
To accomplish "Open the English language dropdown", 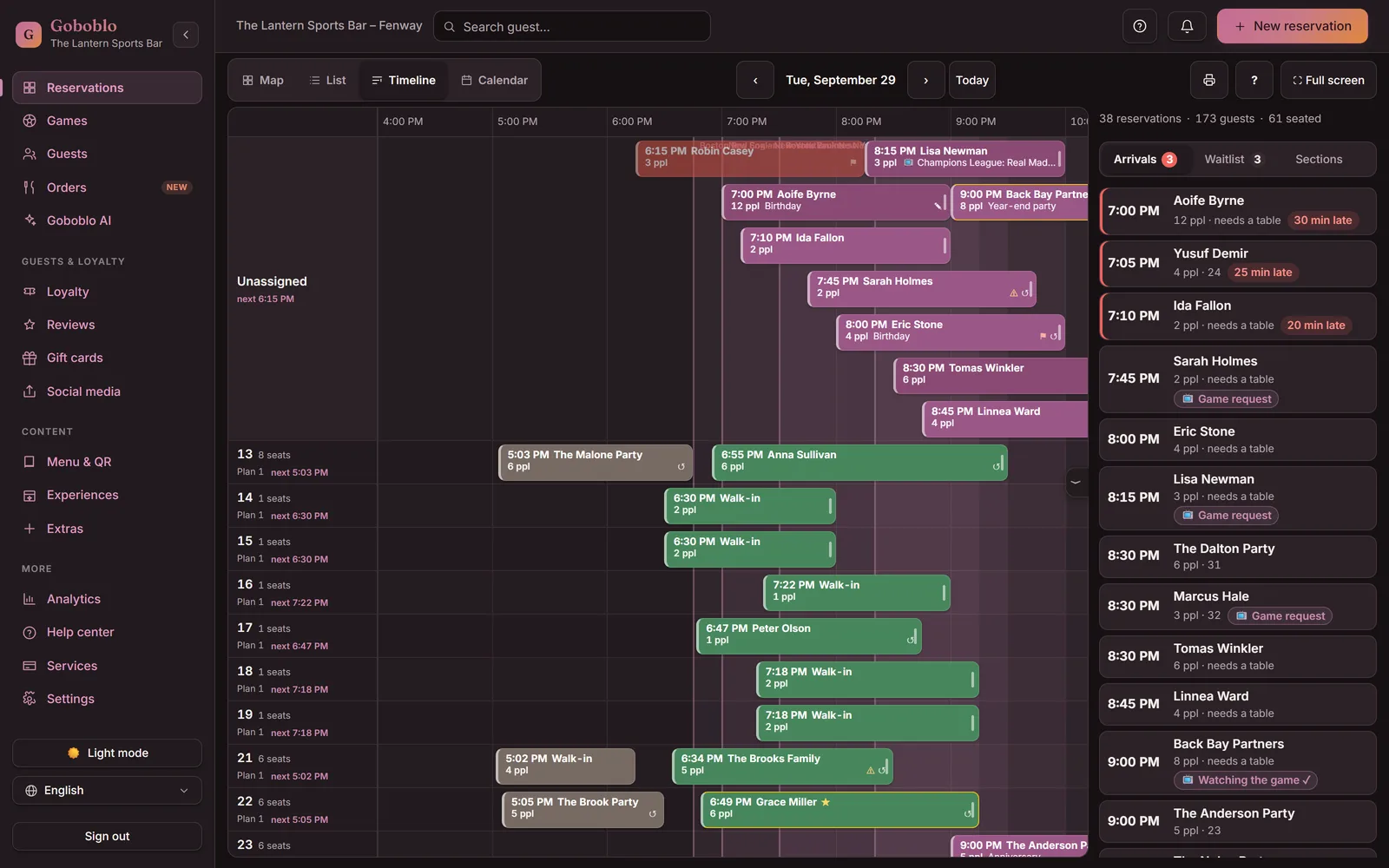I will click(107, 791).
